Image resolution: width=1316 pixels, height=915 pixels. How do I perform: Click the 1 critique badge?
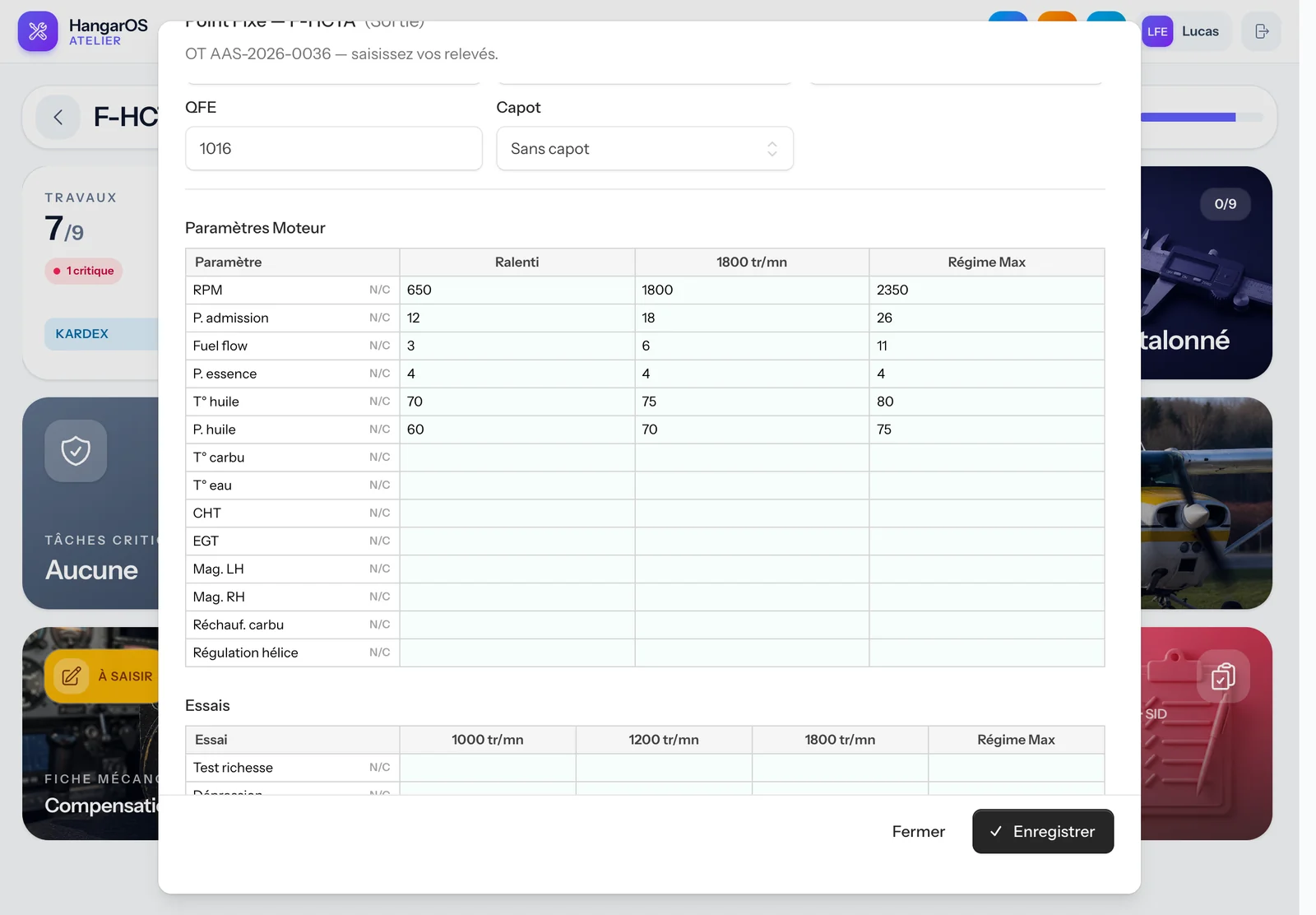click(83, 271)
